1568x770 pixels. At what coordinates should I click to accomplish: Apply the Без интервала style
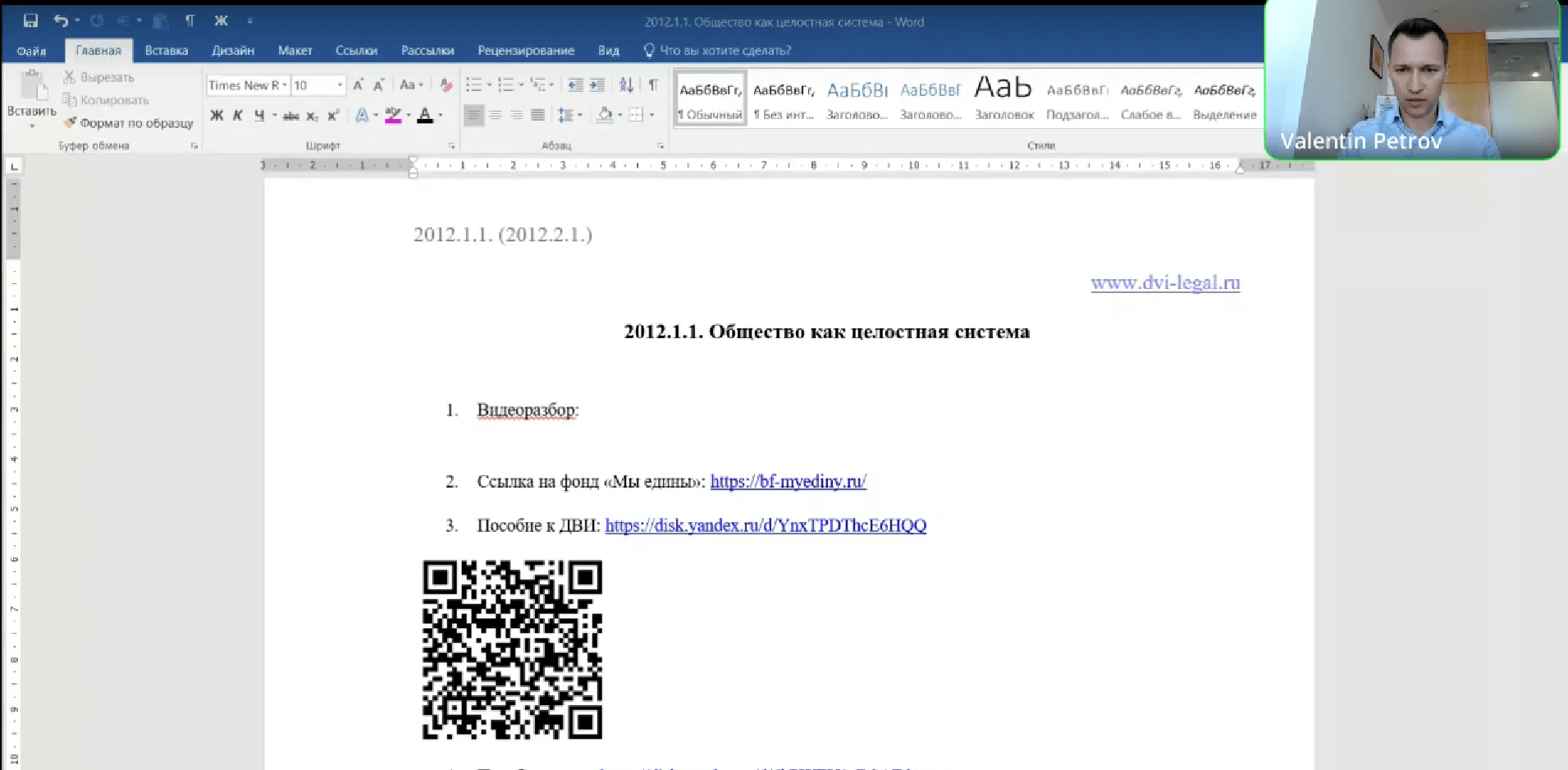coord(784,100)
